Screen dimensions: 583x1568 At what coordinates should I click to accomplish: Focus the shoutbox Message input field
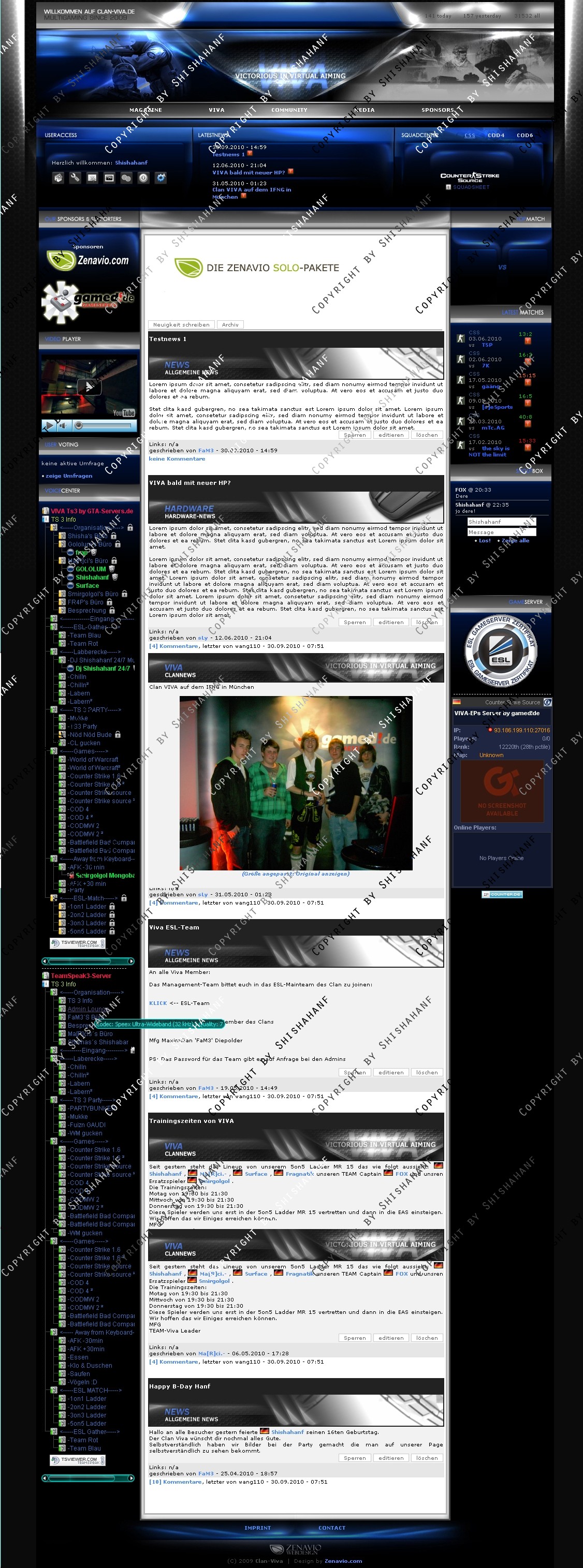pyautogui.click(x=501, y=532)
